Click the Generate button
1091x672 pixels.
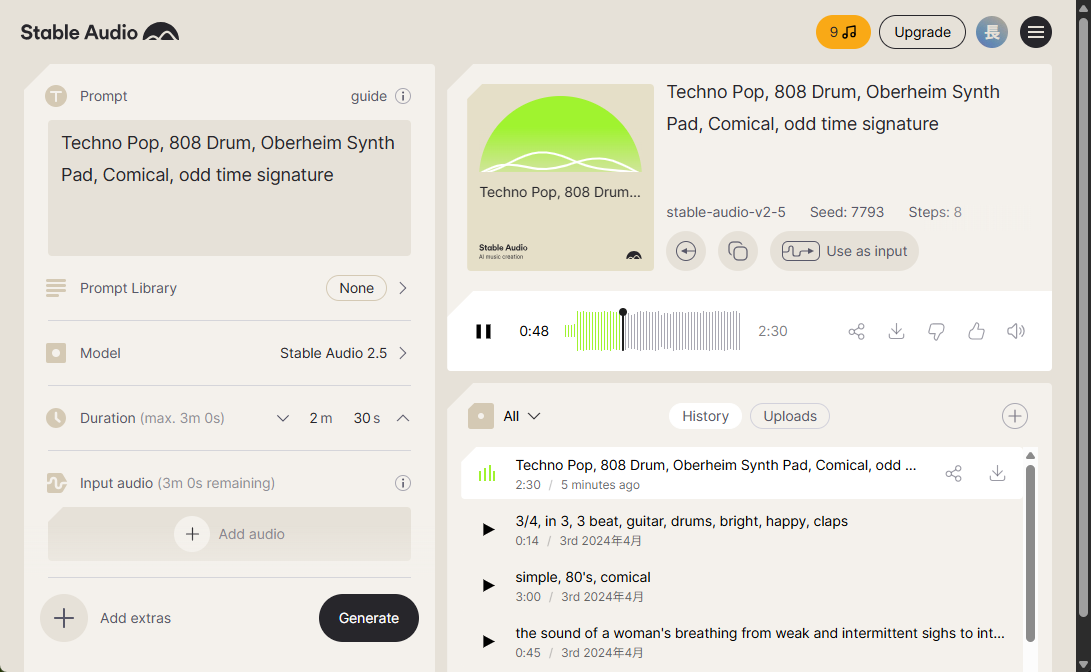369,618
